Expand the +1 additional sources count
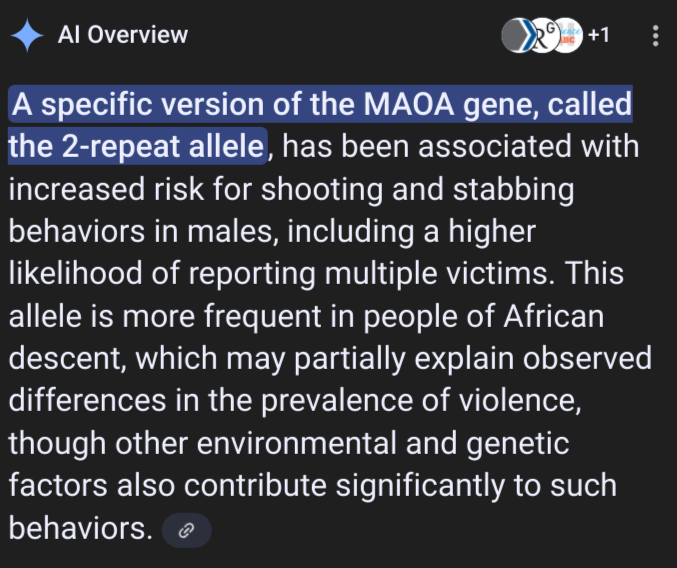This screenshot has width=677, height=568. coord(599,36)
